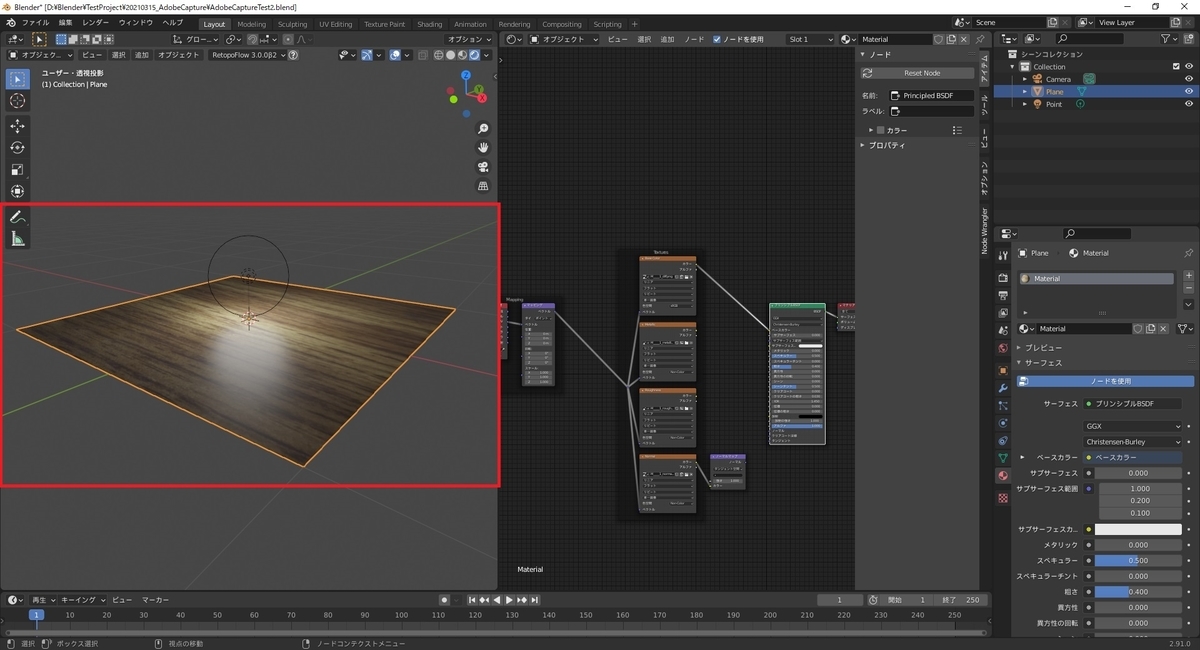Click the スペキュラー slider showing 0.500
The image size is (1200, 650).
point(1139,561)
